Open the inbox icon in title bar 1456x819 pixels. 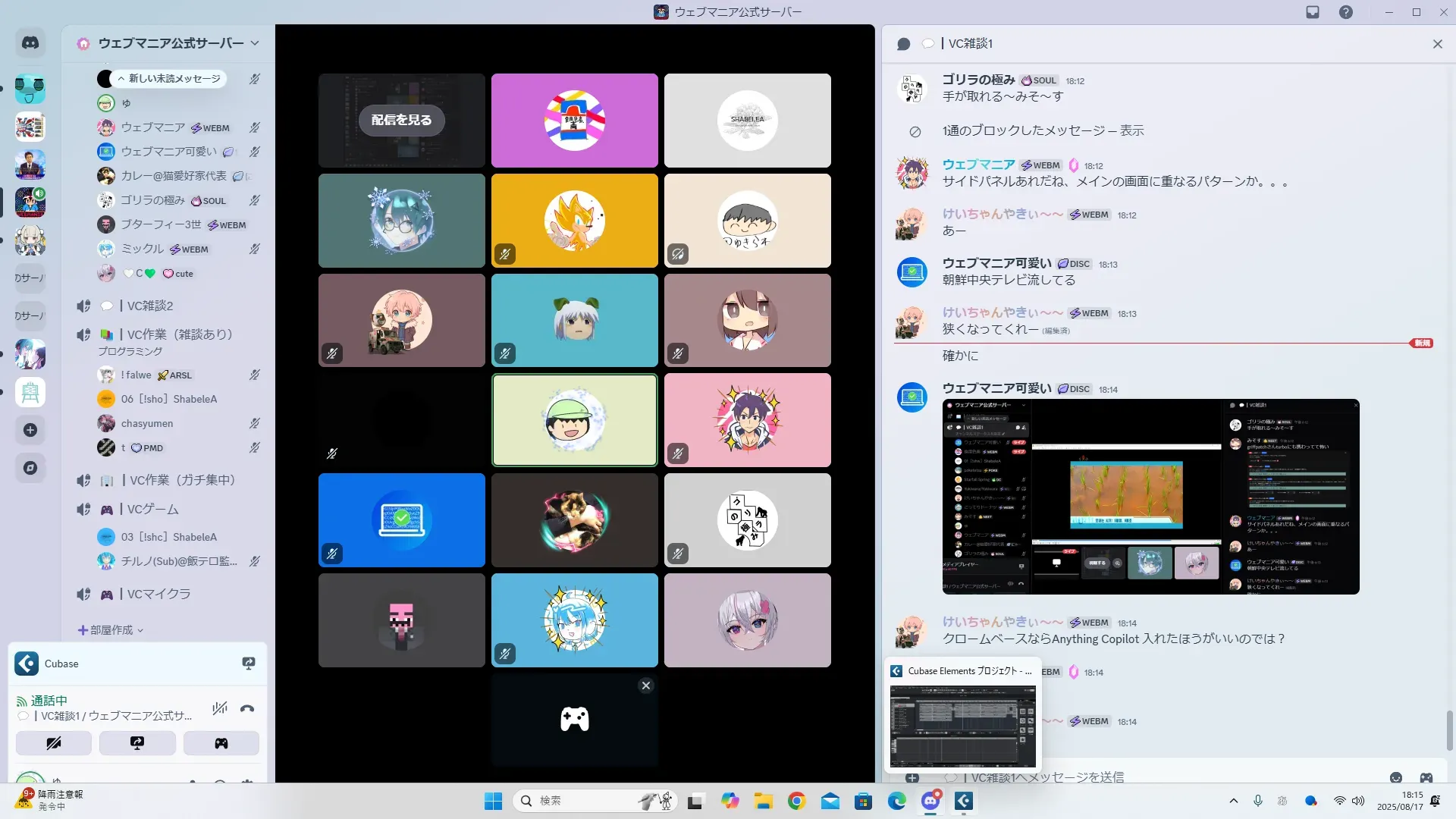(1313, 12)
